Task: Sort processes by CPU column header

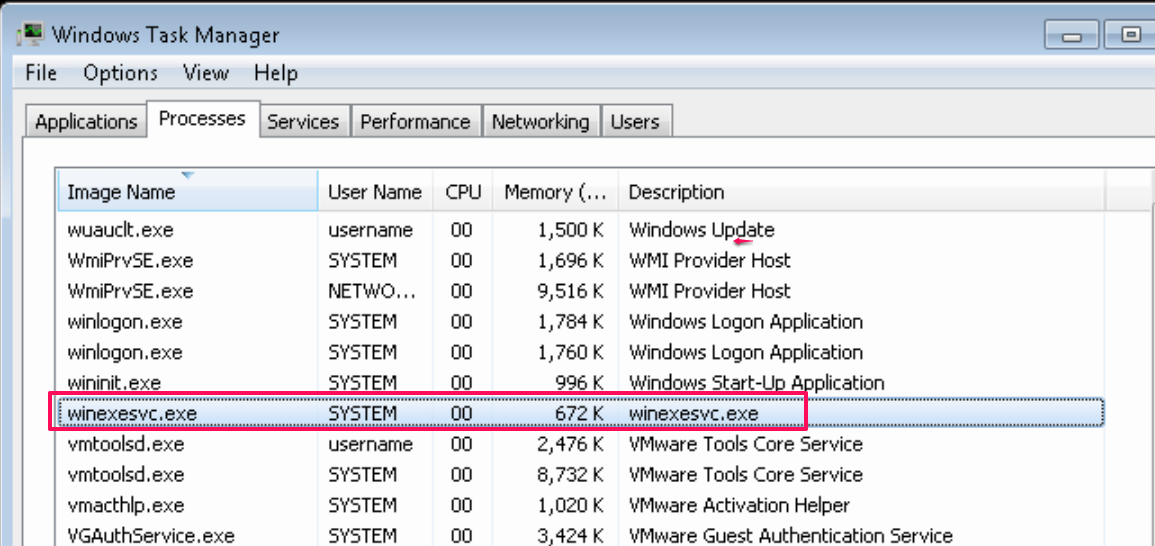Action: (x=463, y=192)
